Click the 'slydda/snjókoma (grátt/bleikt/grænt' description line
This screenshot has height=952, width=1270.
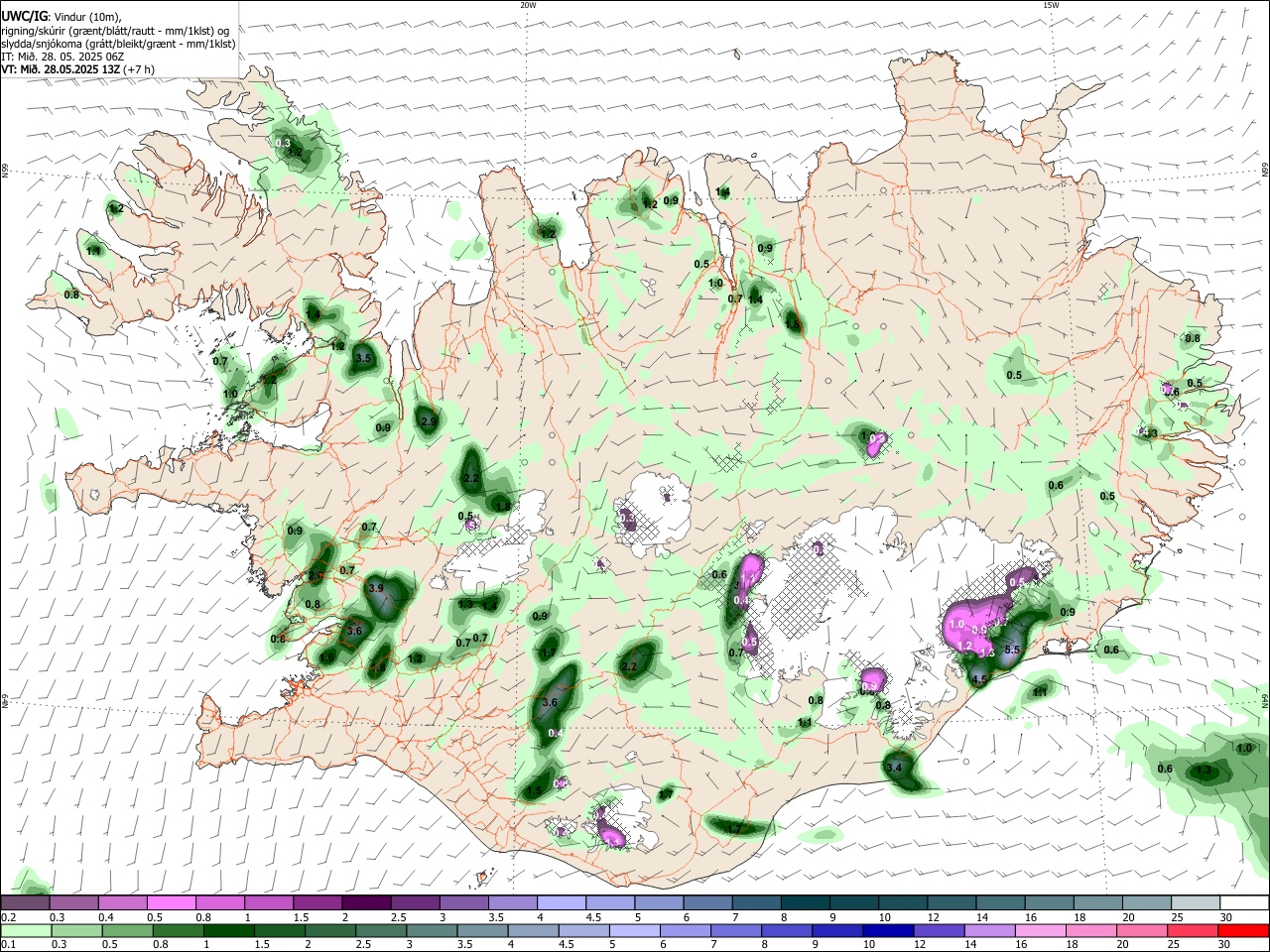118,44
